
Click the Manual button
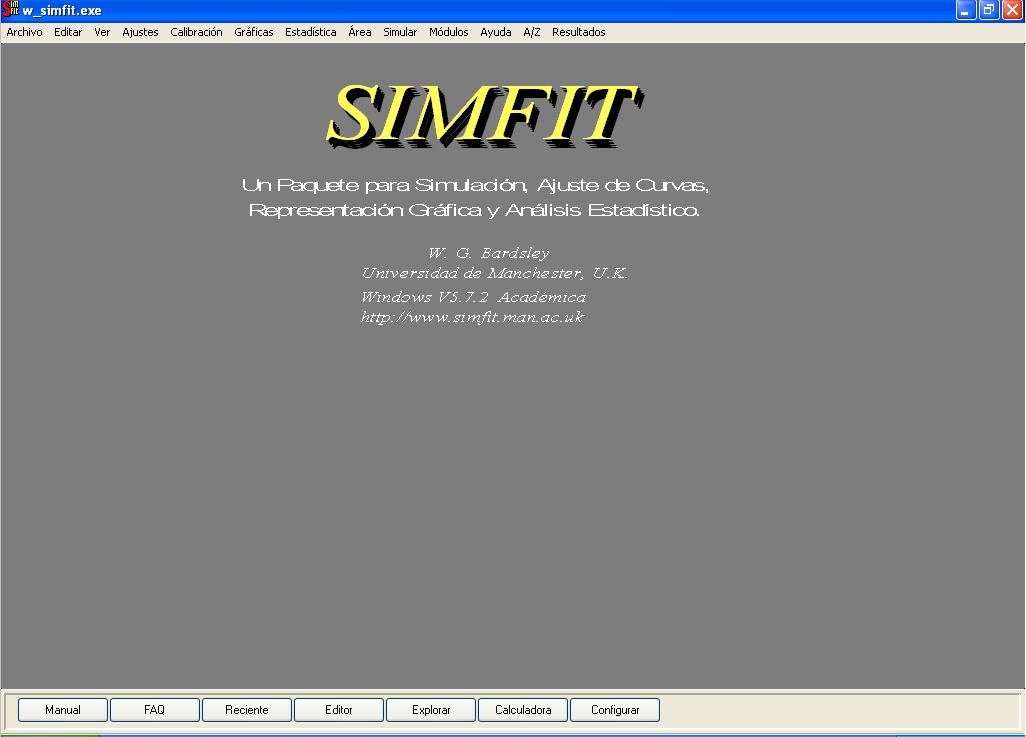[x=63, y=710]
